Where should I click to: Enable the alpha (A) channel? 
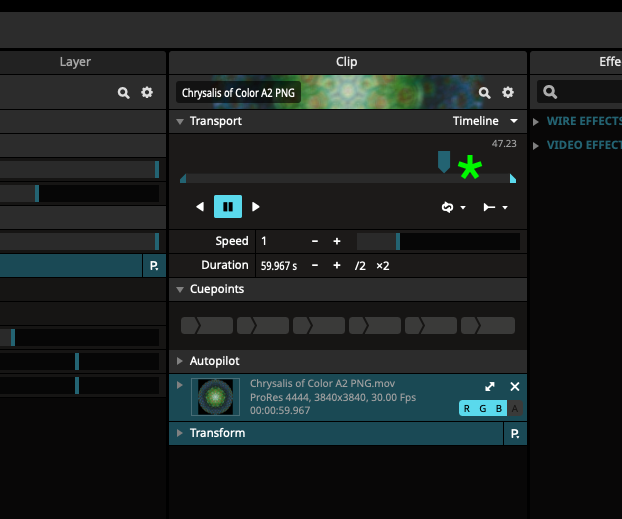coord(515,408)
